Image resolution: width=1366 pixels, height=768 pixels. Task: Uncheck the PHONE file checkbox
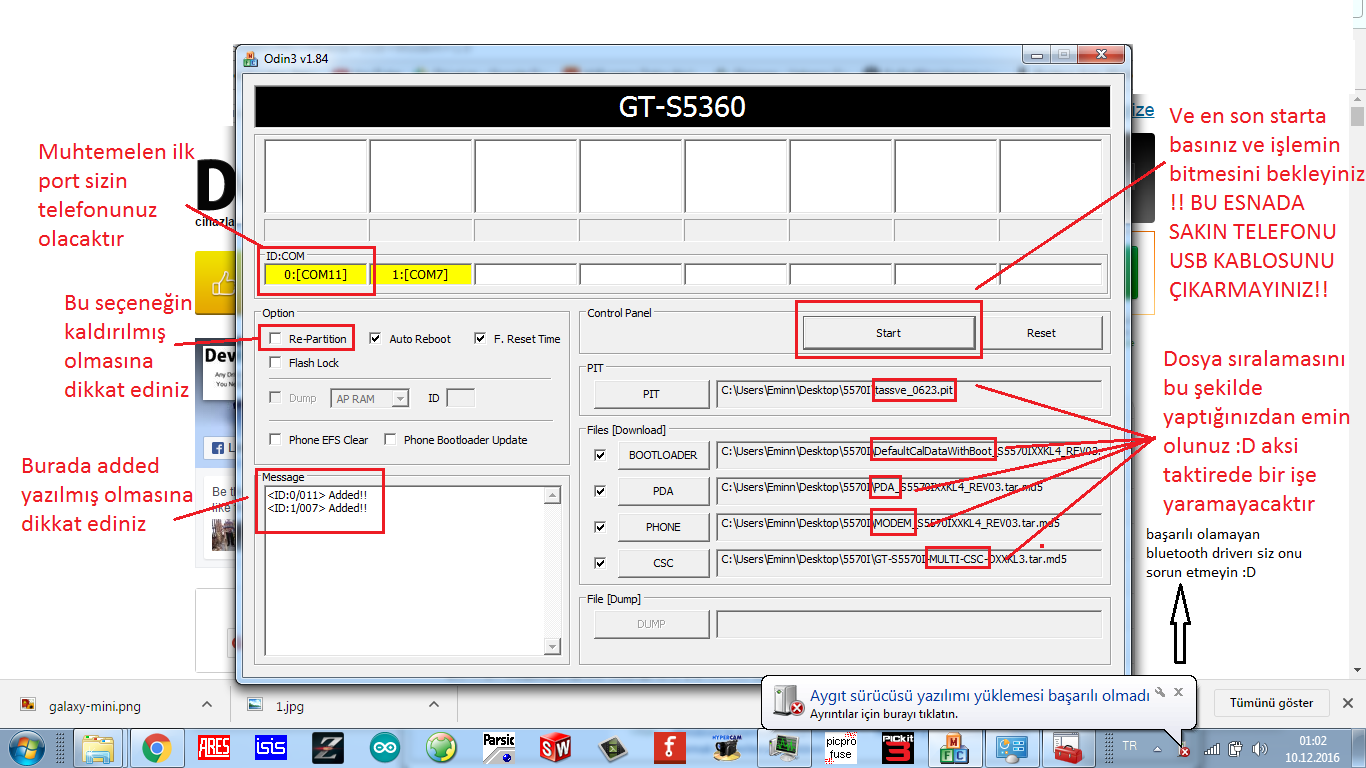pyautogui.click(x=600, y=527)
